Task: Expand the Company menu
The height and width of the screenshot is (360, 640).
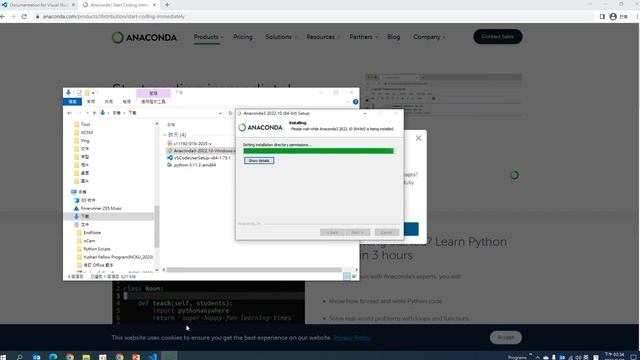Action: click(429, 37)
